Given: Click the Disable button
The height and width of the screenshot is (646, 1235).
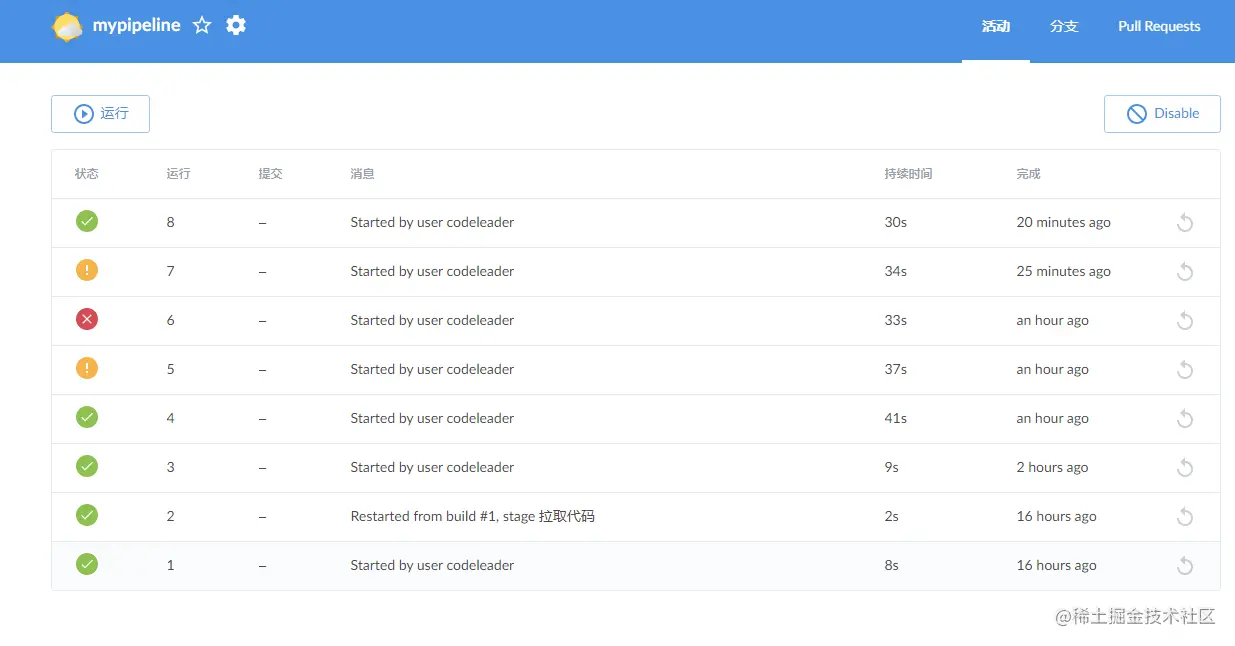Looking at the screenshot, I should [x=1162, y=114].
